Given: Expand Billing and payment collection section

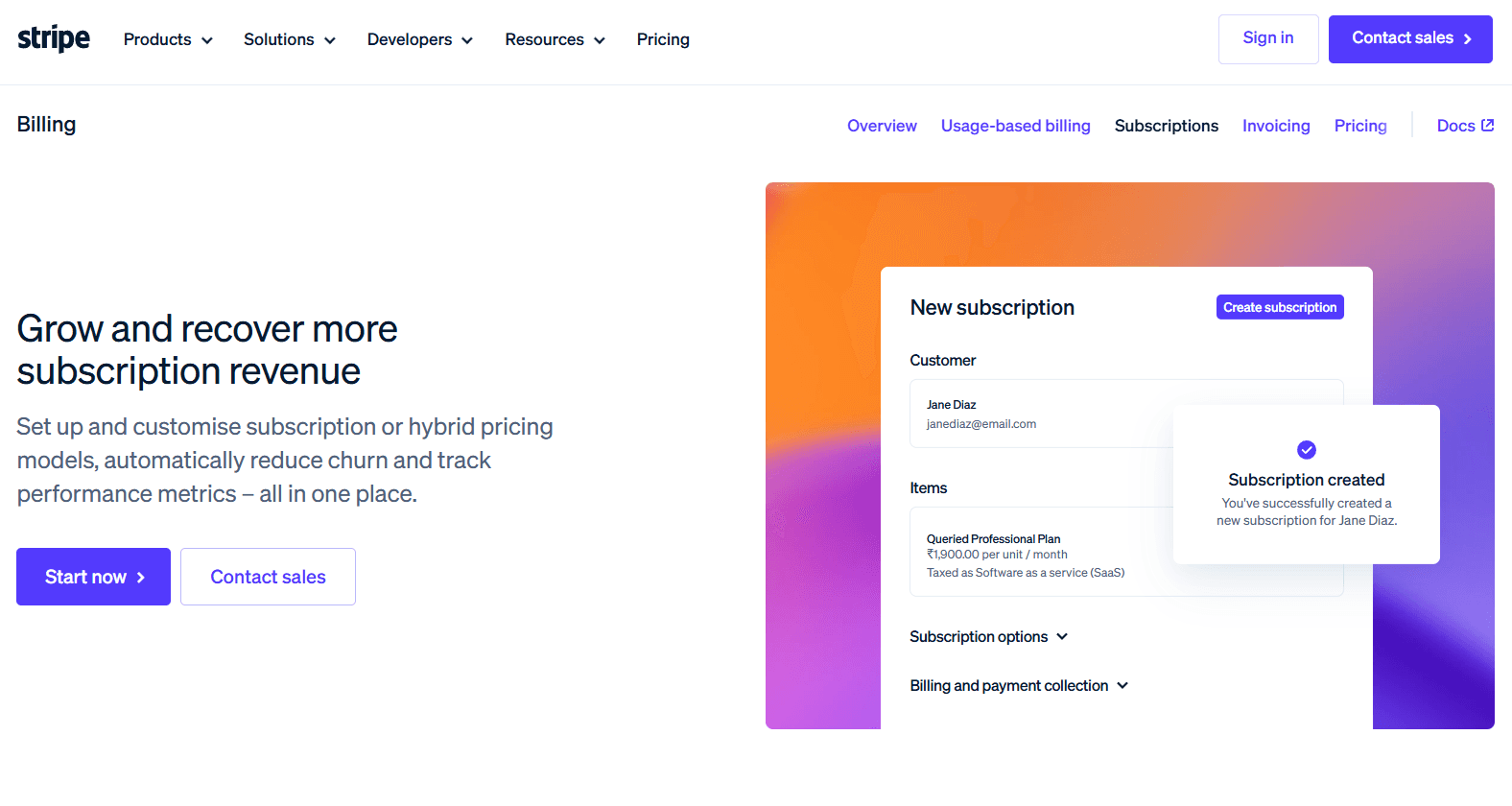Looking at the screenshot, I should click(1019, 685).
